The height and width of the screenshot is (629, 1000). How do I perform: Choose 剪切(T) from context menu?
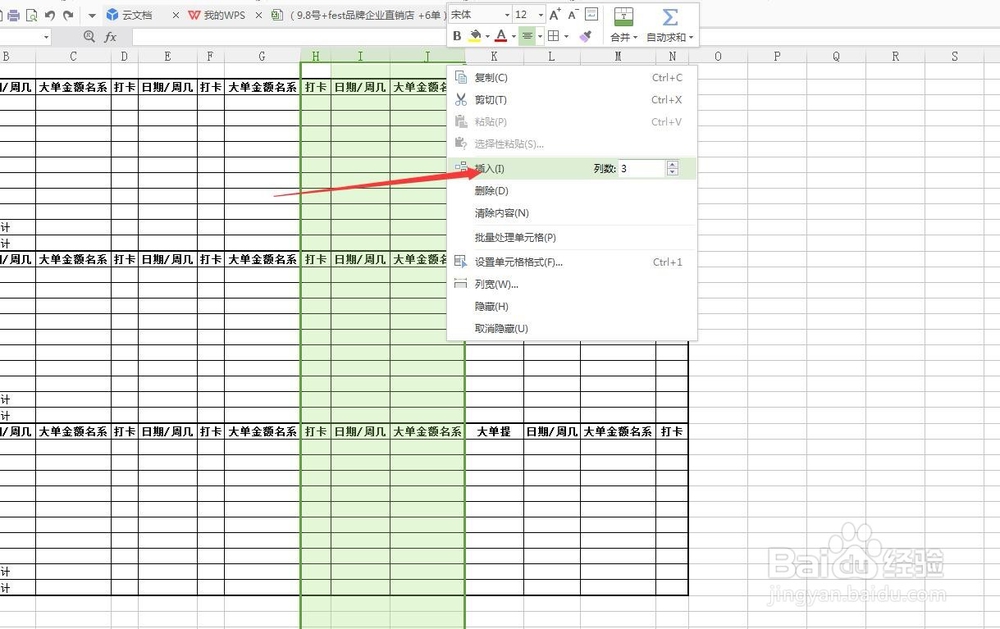coord(571,100)
